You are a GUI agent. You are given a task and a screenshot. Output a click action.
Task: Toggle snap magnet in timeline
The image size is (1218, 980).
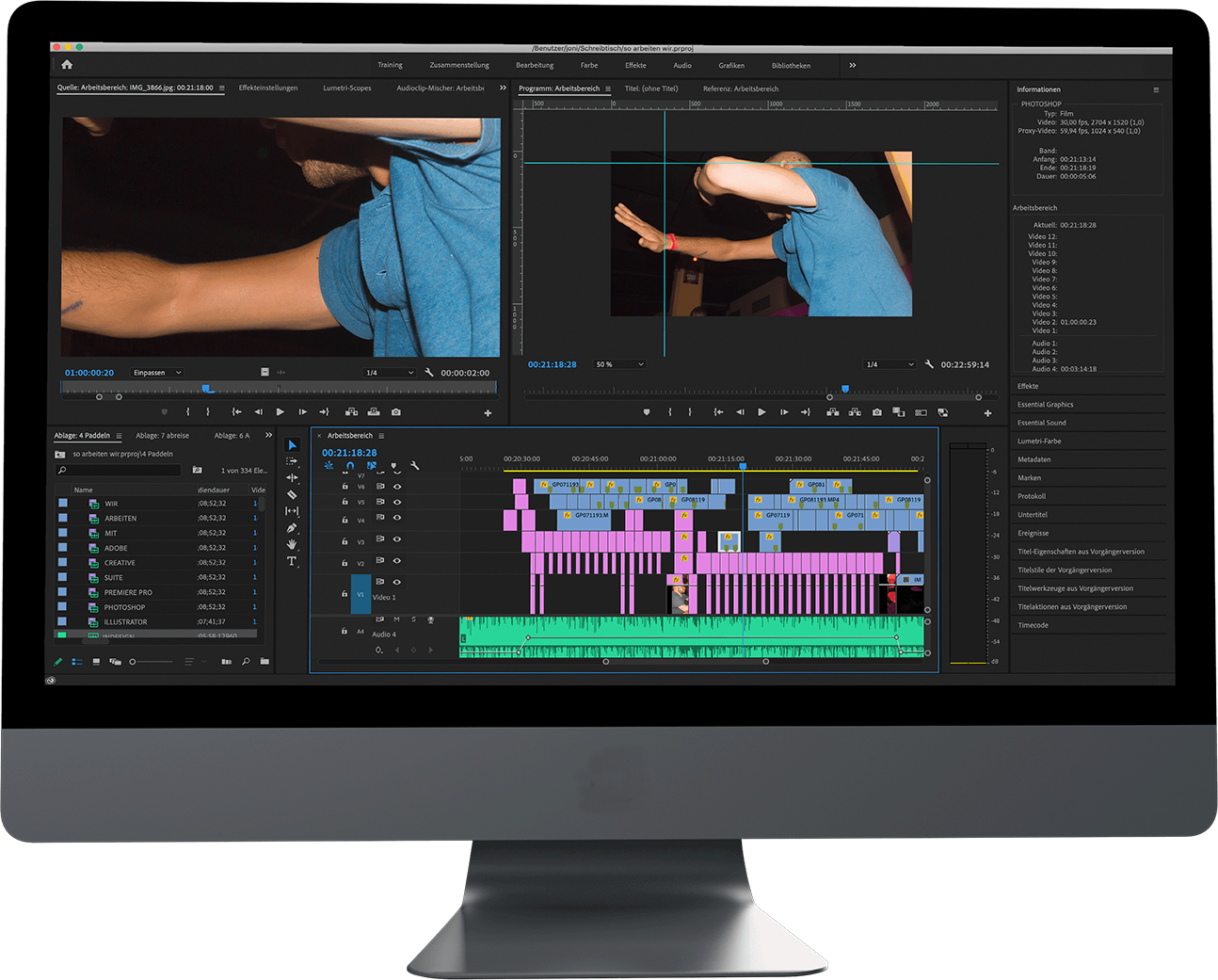pyautogui.click(x=350, y=466)
